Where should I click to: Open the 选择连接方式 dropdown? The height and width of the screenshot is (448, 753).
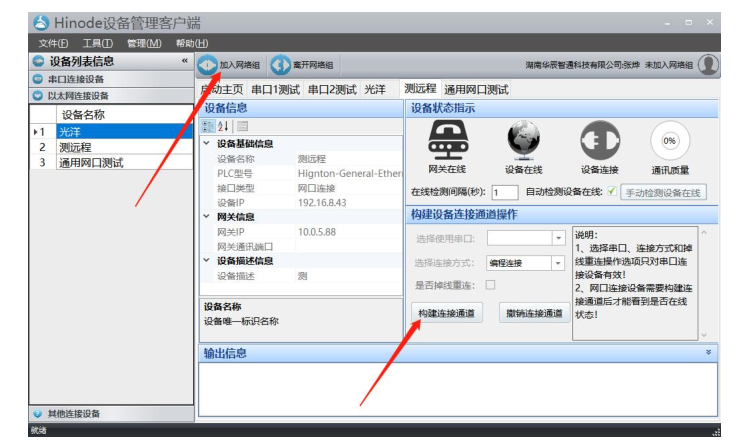tap(559, 263)
